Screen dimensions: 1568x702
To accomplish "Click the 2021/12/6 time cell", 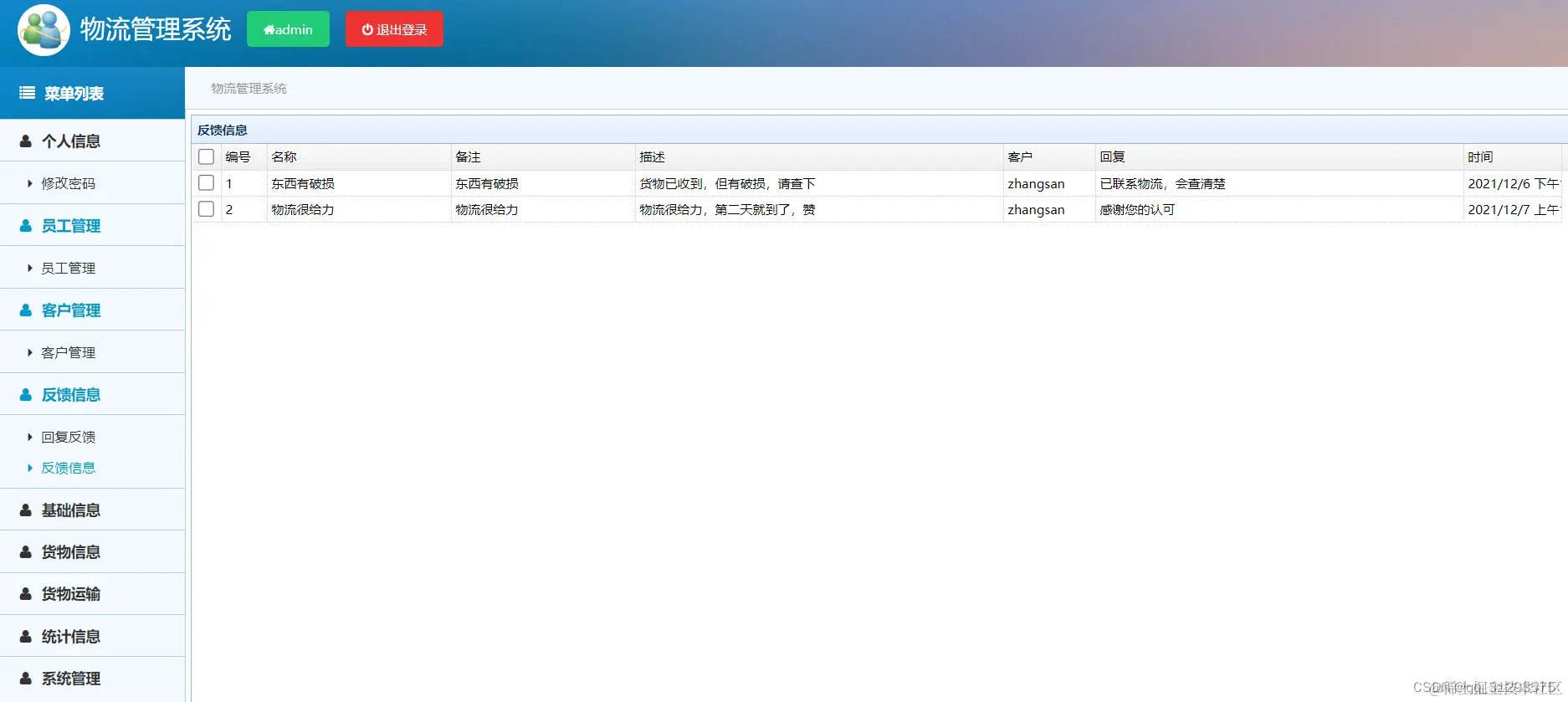I will tap(1514, 183).
